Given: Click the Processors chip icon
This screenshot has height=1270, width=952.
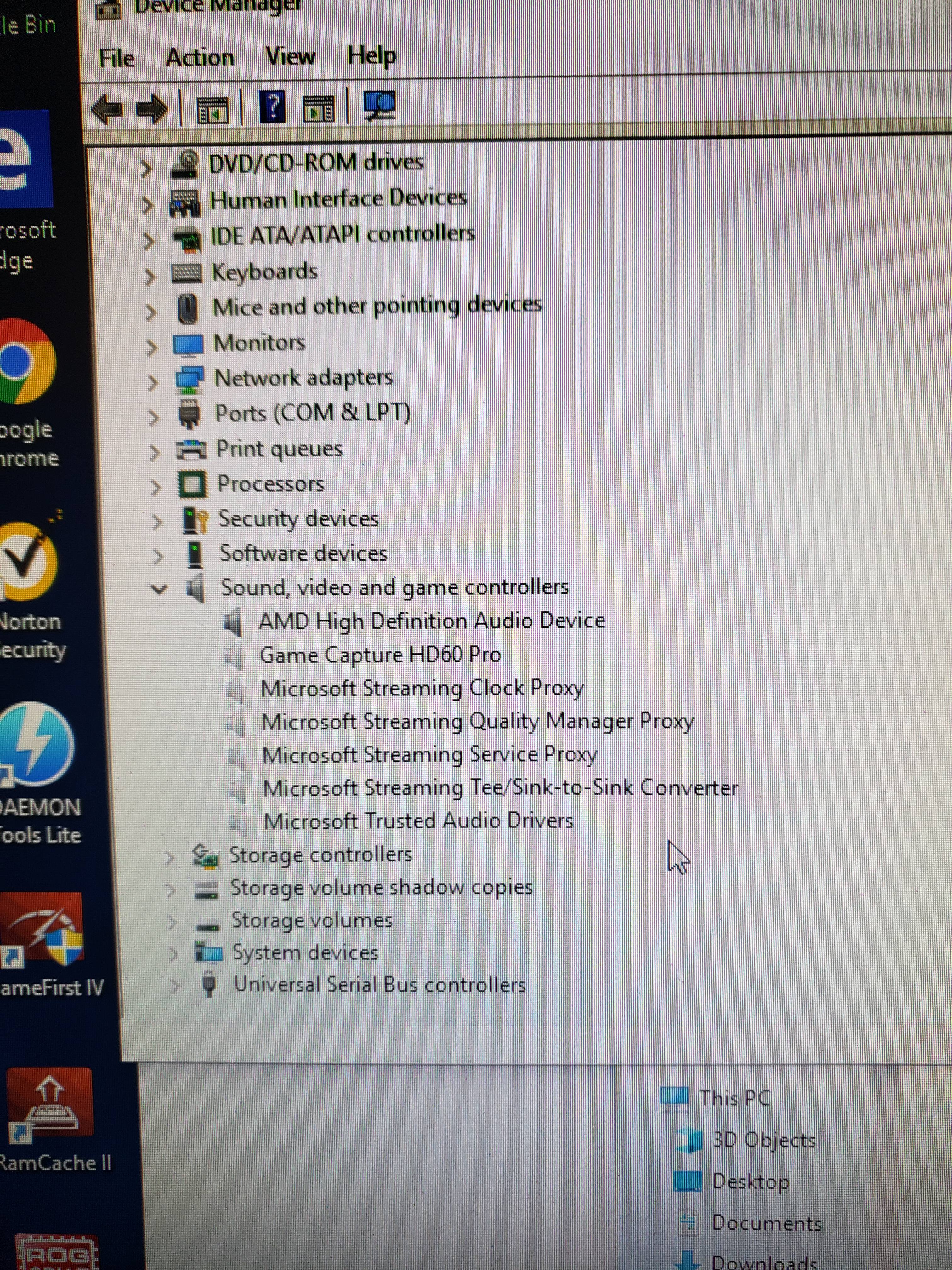Looking at the screenshot, I should click(x=192, y=484).
